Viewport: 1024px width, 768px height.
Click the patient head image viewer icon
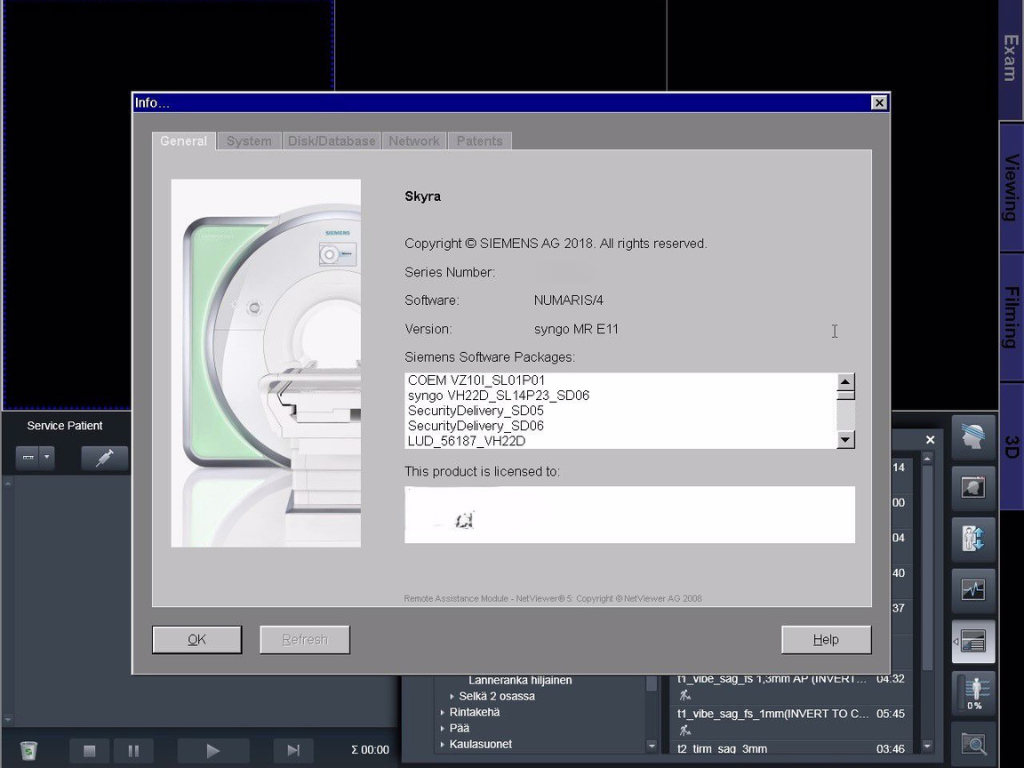[x=973, y=488]
